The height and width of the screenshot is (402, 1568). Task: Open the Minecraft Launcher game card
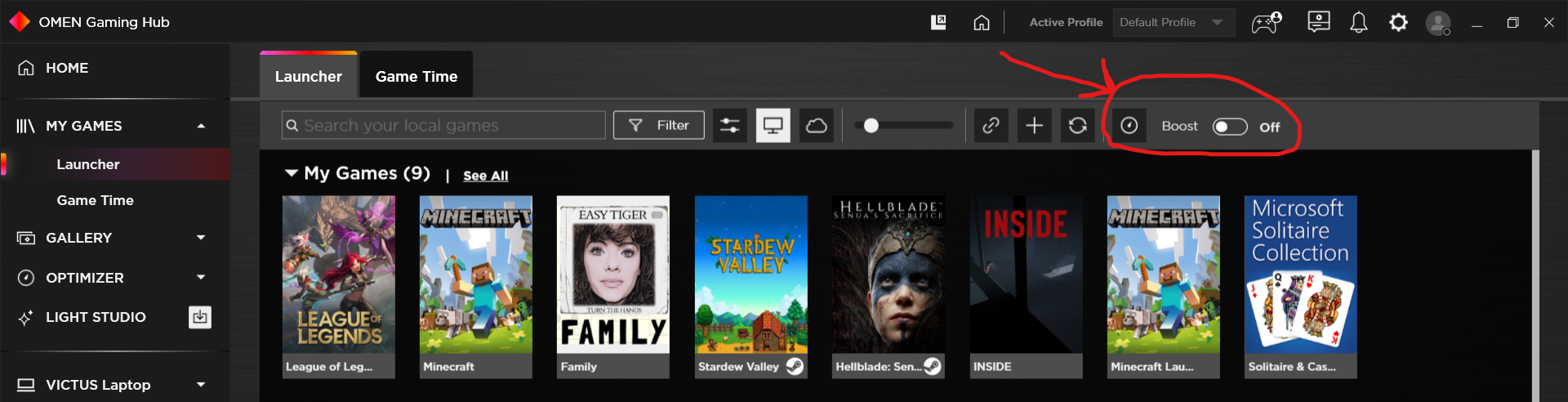(1164, 287)
